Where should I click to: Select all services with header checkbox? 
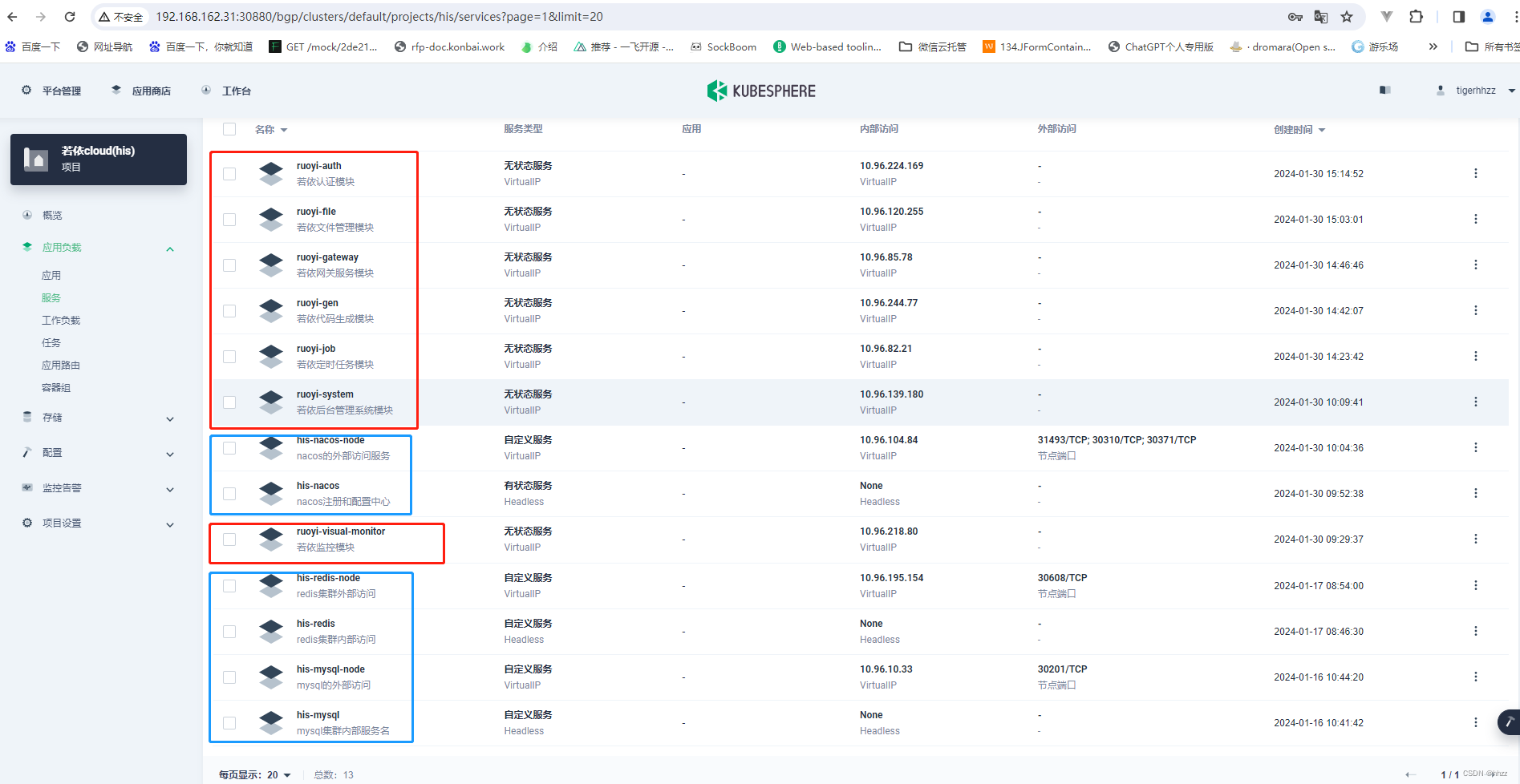[229, 129]
